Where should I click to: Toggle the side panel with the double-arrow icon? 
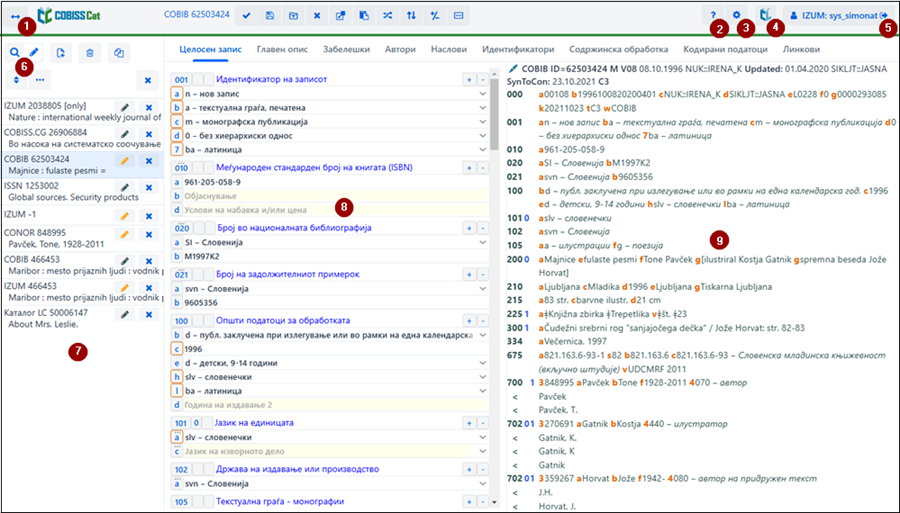coord(15,16)
